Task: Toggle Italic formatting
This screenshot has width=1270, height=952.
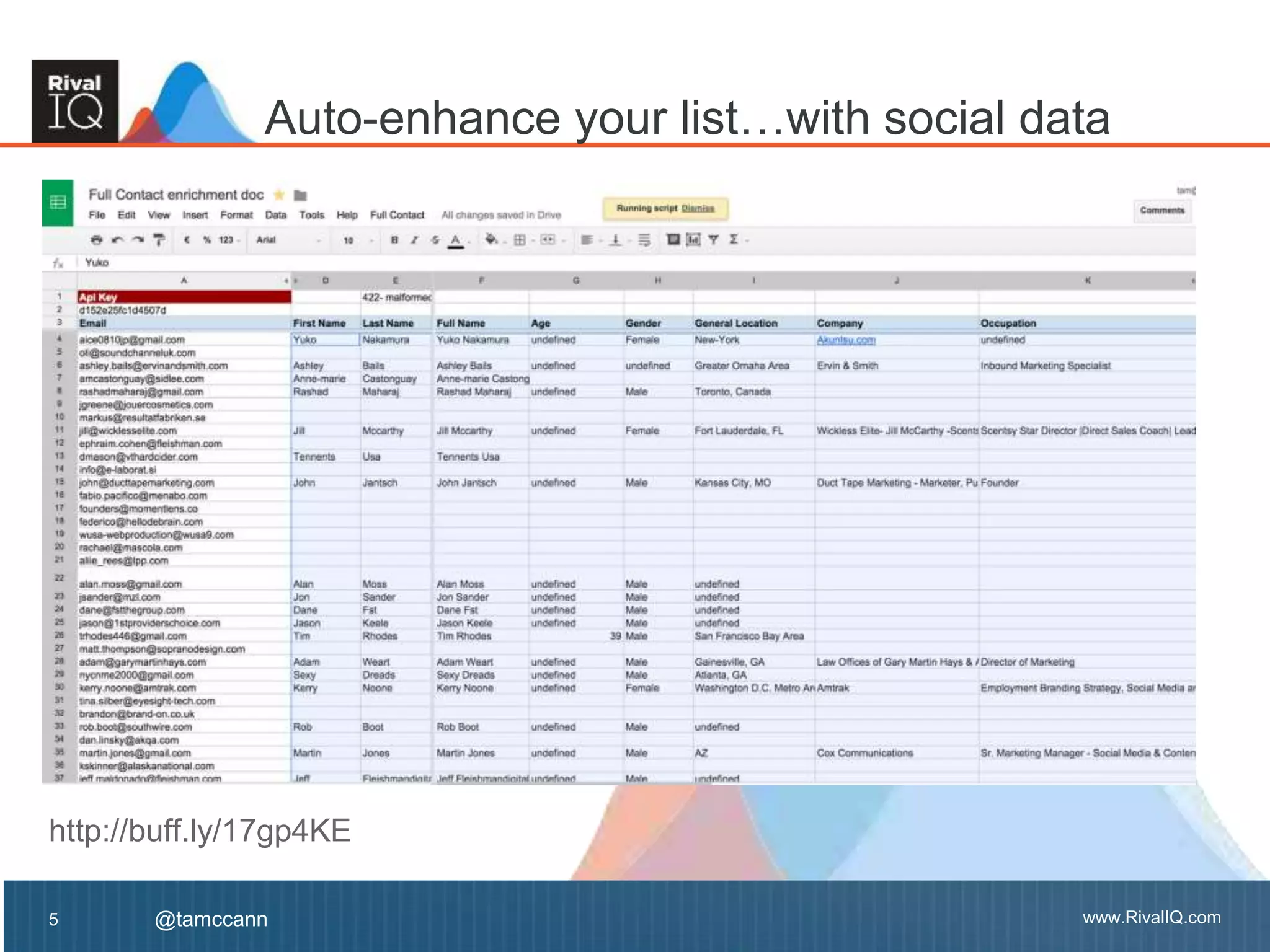Action: (414, 240)
